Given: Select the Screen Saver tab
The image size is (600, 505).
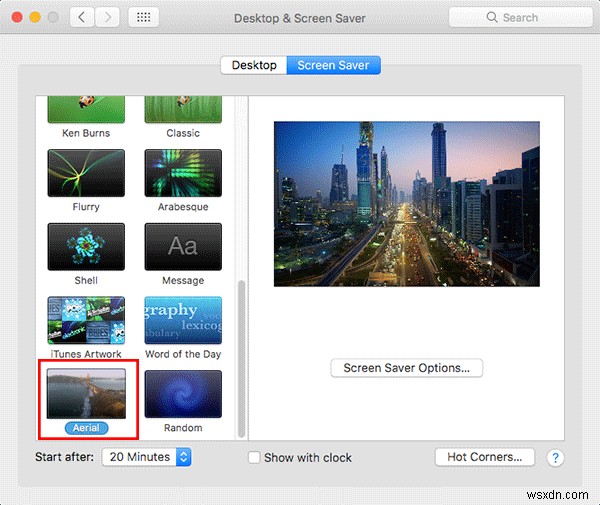Looking at the screenshot, I should [x=333, y=65].
